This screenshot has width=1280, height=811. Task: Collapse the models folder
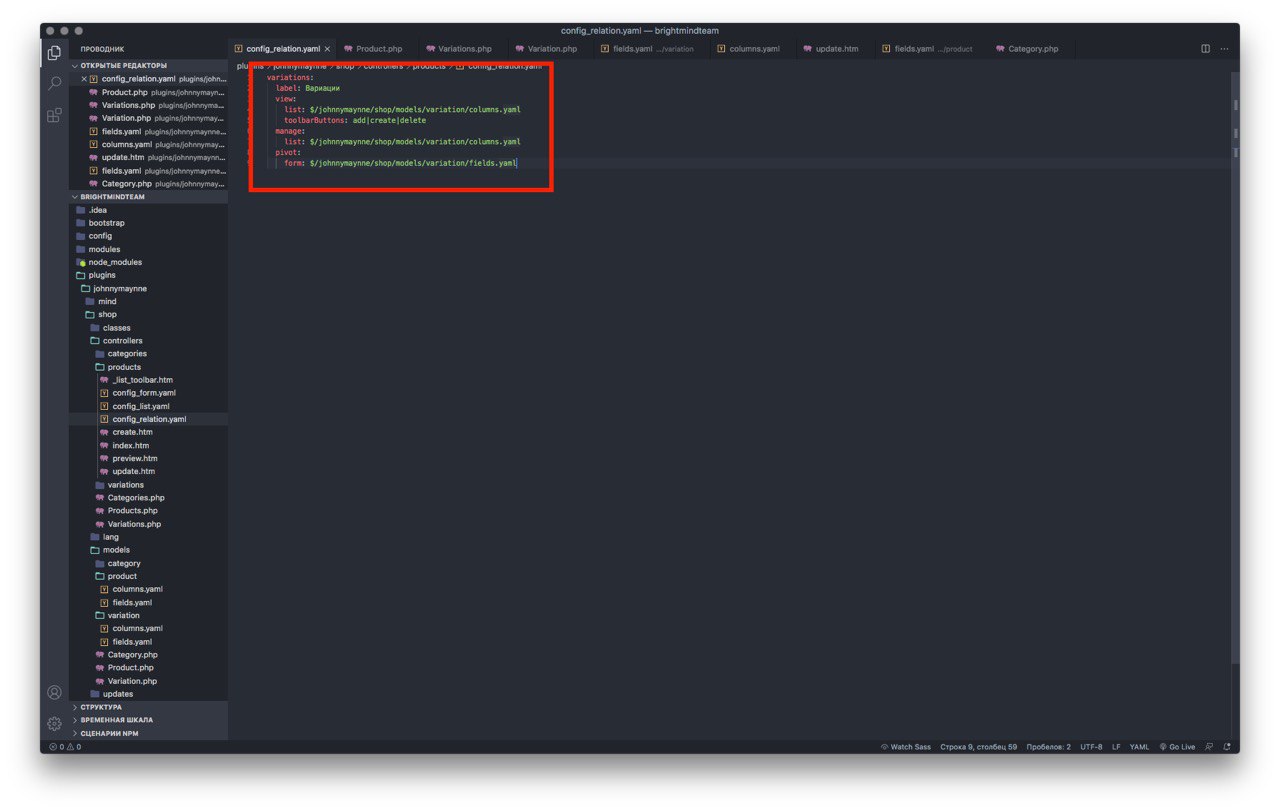pos(148,550)
